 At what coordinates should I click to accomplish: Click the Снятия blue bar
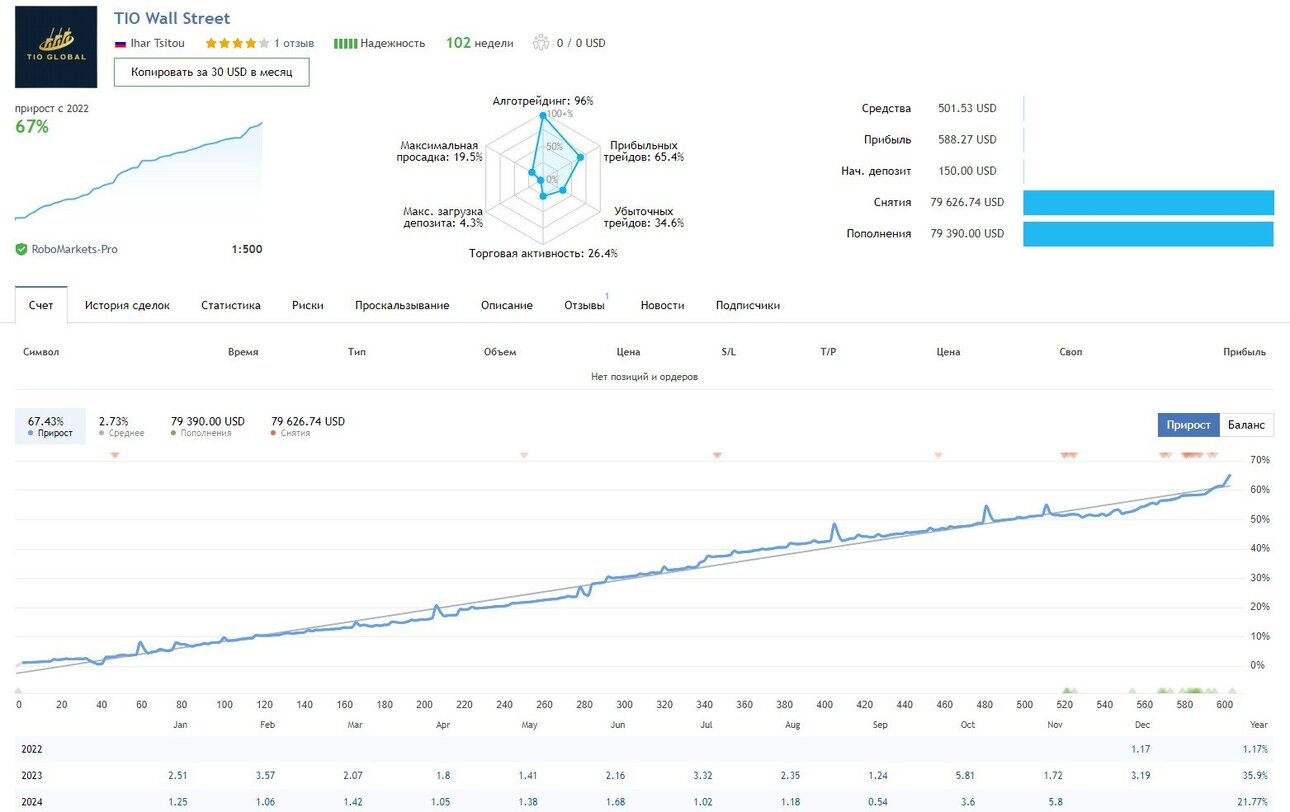click(1148, 202)
